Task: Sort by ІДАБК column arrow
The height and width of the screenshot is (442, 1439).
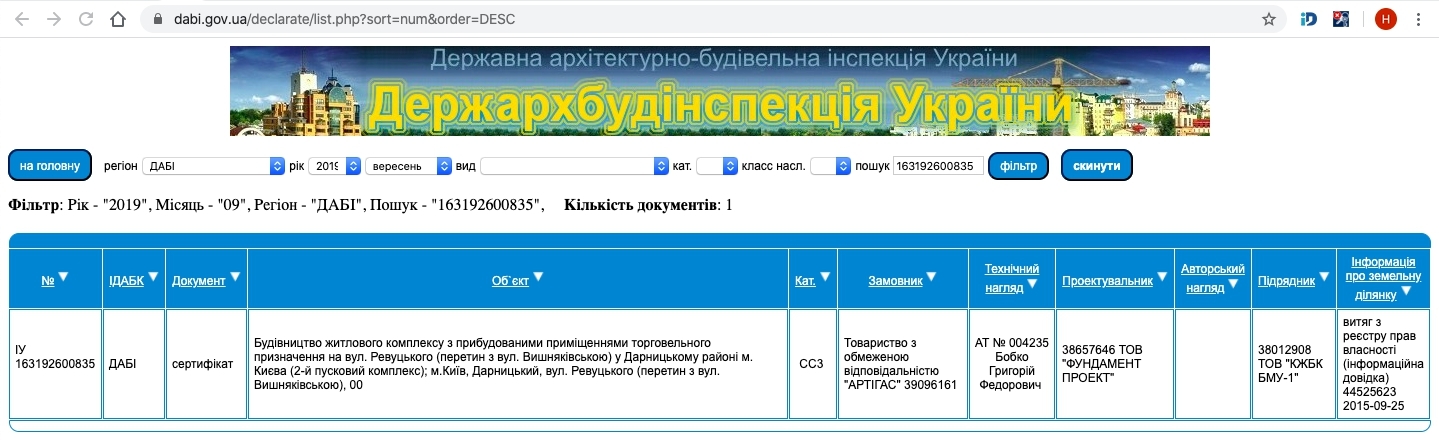Action: pos(154,277)
